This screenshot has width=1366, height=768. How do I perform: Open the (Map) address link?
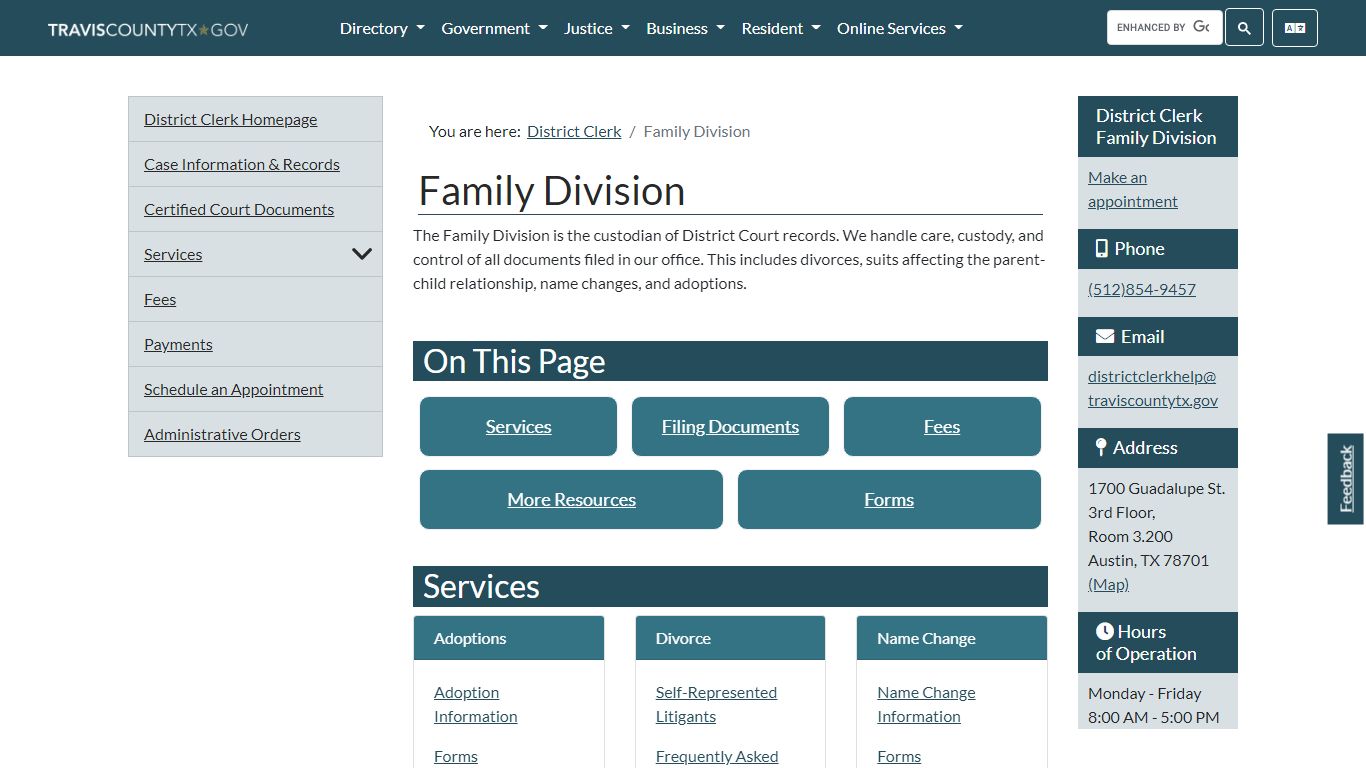pyautogui.click(x=1108, y=584)
